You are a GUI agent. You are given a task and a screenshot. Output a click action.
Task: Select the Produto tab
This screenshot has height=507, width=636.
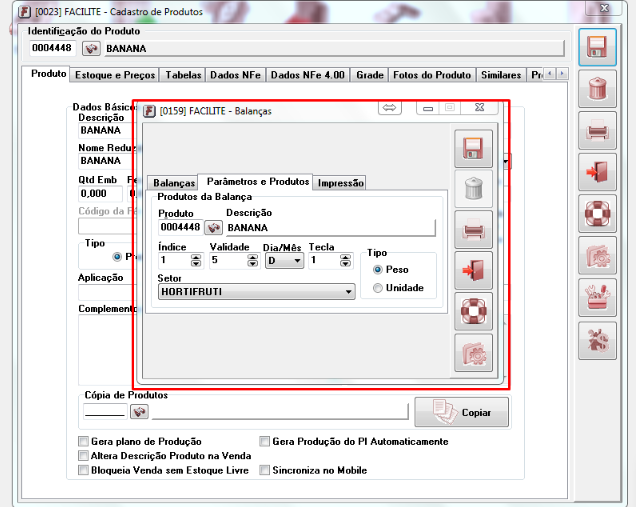coord(48,74)
